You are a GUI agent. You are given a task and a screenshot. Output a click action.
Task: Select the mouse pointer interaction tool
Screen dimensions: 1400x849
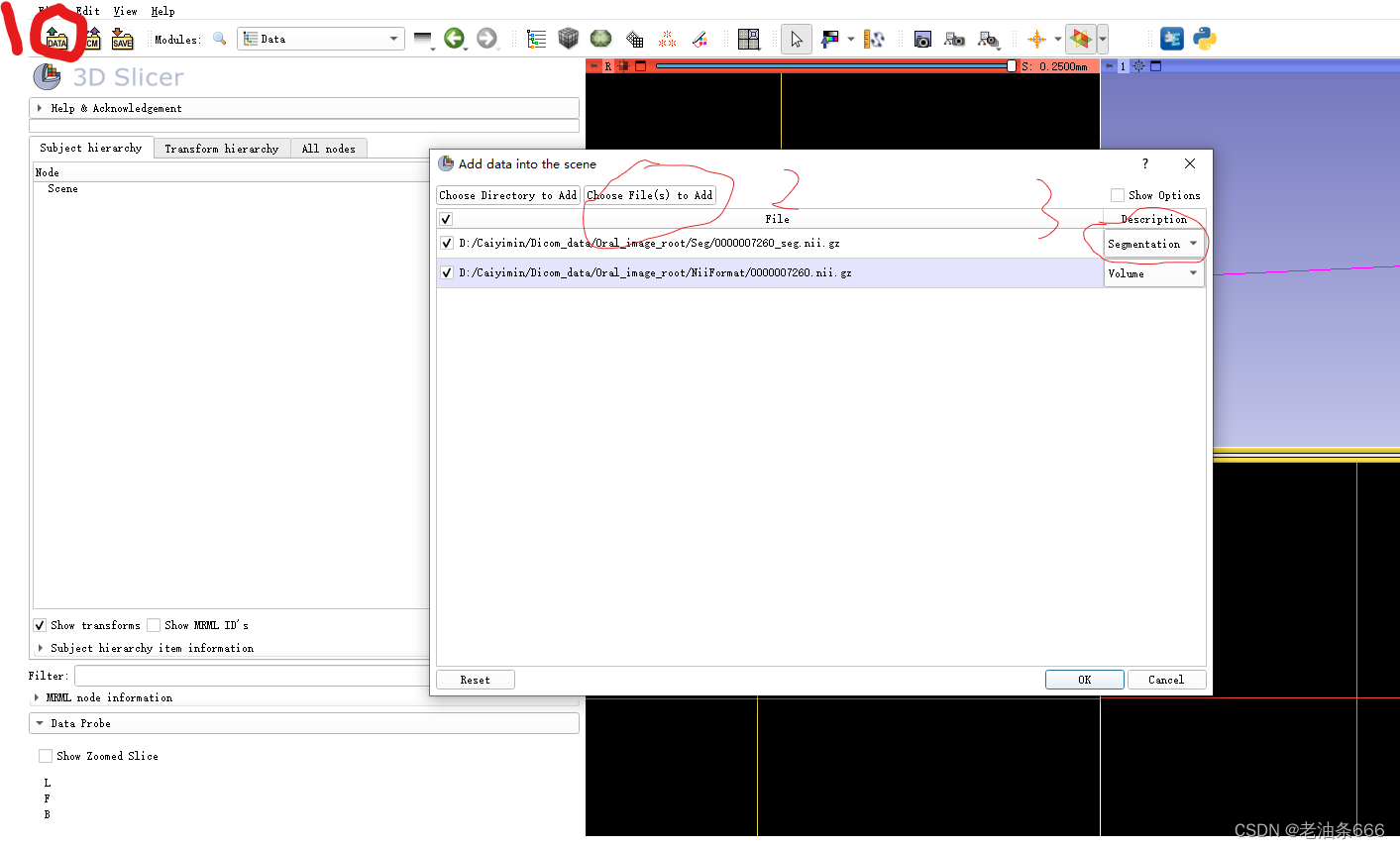(x=796, y=39)
